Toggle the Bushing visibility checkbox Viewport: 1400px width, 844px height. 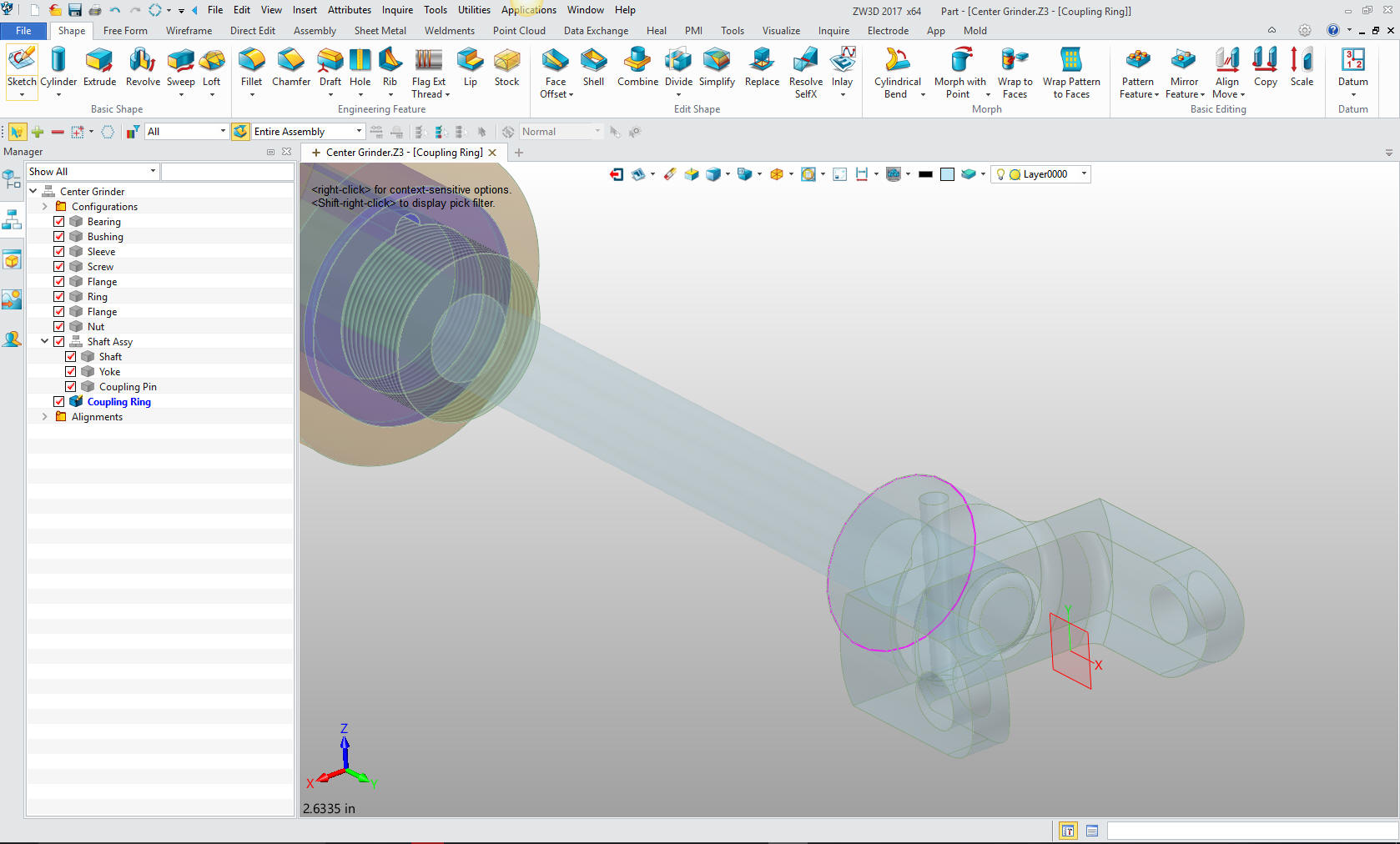59,237
